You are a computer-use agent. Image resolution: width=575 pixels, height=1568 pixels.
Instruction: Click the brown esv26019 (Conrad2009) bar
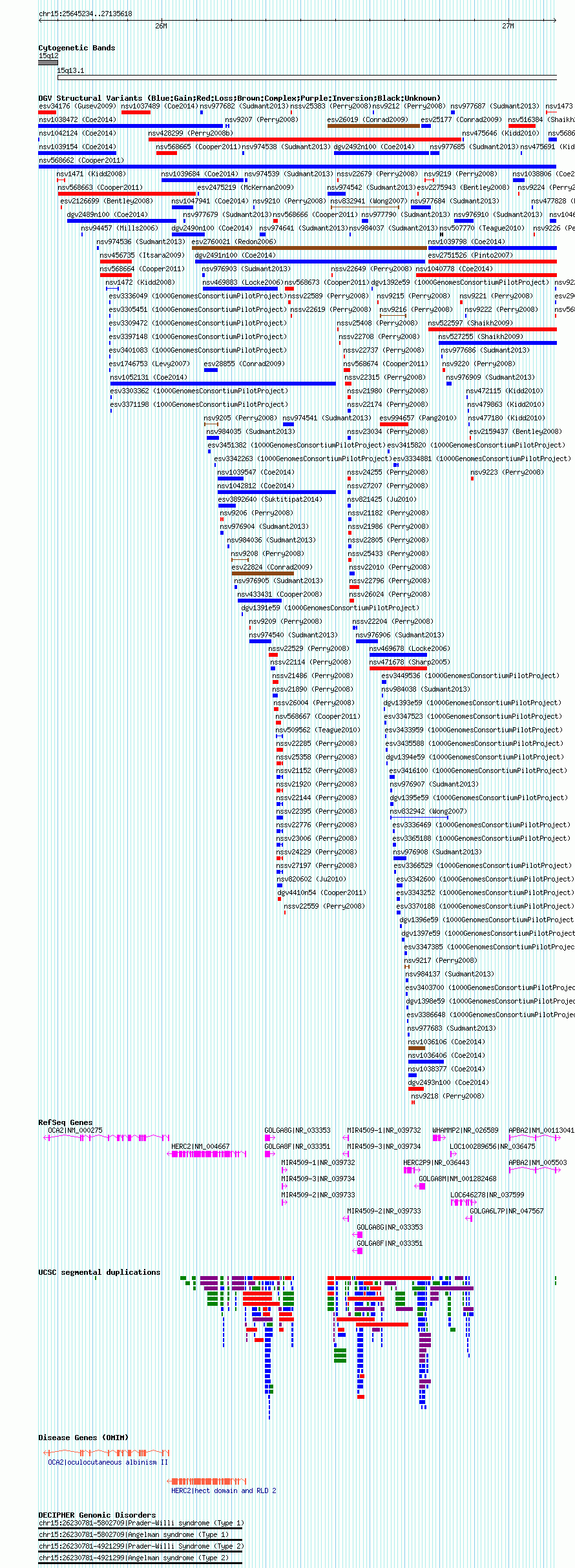[373, 126]
